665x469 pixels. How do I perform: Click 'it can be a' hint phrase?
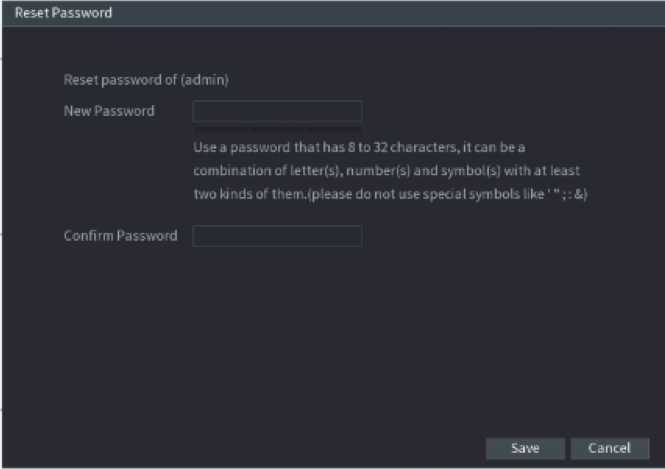506,146
